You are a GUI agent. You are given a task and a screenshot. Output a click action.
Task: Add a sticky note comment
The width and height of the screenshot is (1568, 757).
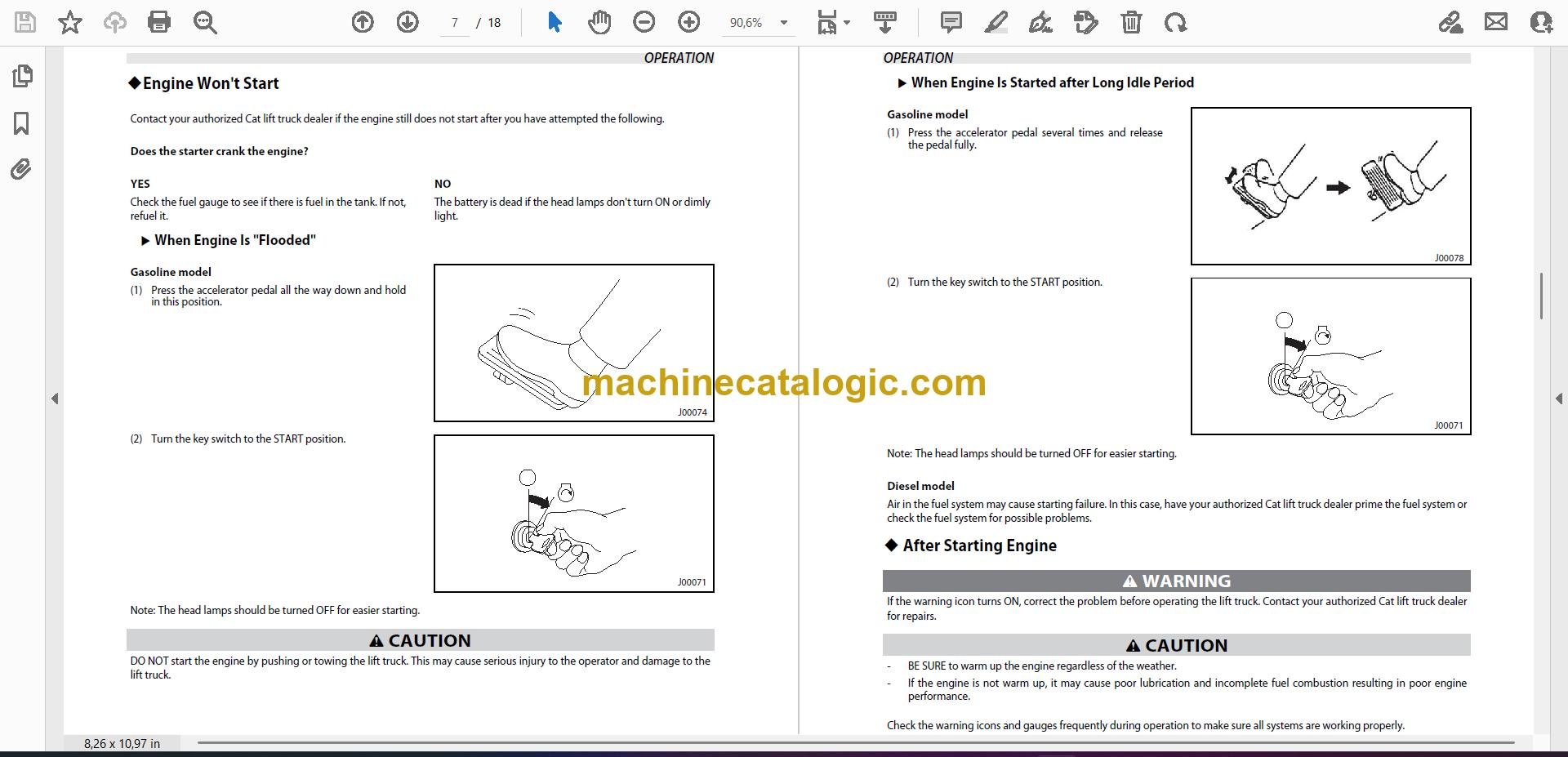coord(951,22)
